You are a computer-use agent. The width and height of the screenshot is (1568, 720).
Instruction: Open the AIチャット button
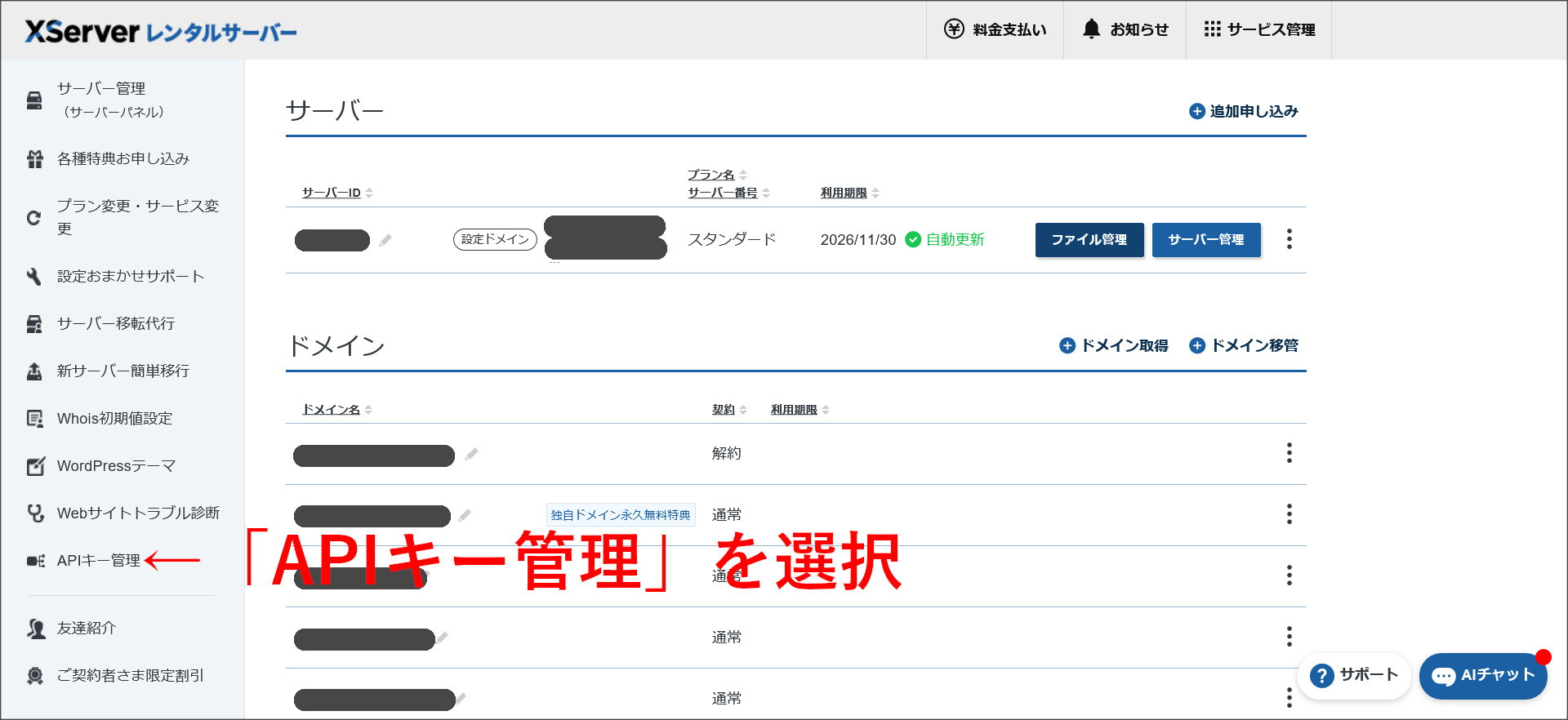tap(1483, 676)
